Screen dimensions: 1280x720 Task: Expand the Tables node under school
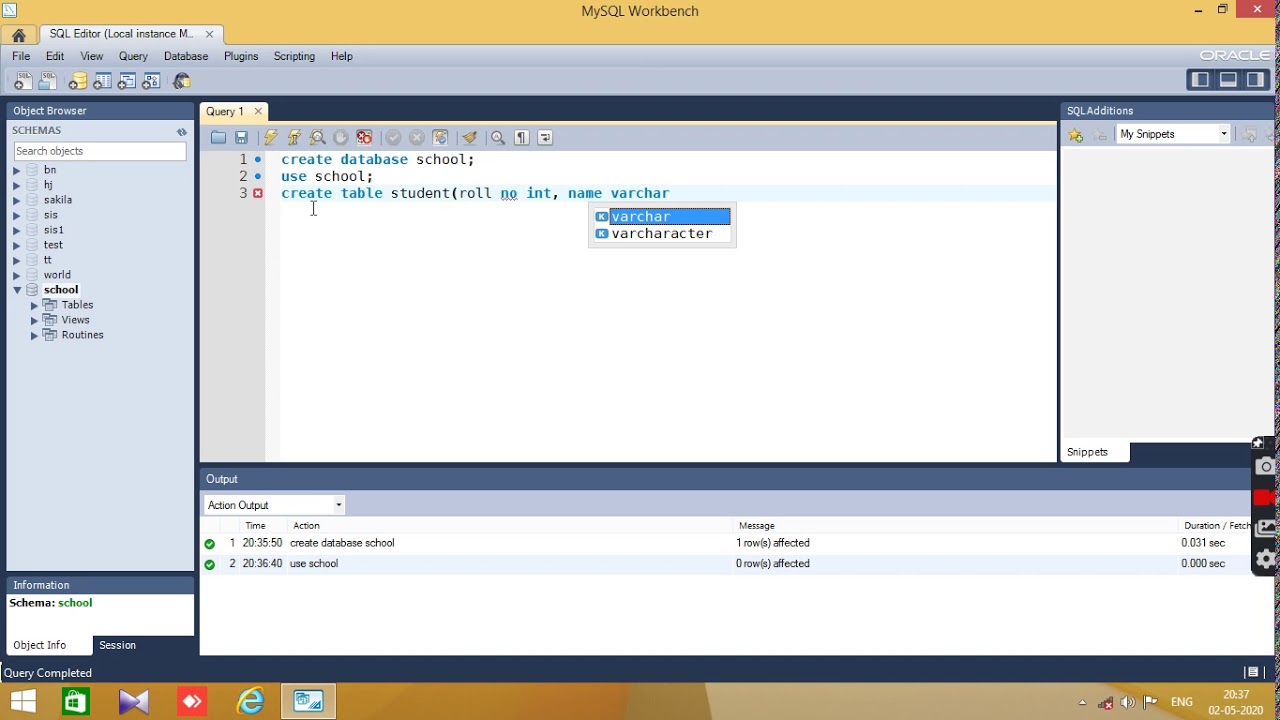34,305
